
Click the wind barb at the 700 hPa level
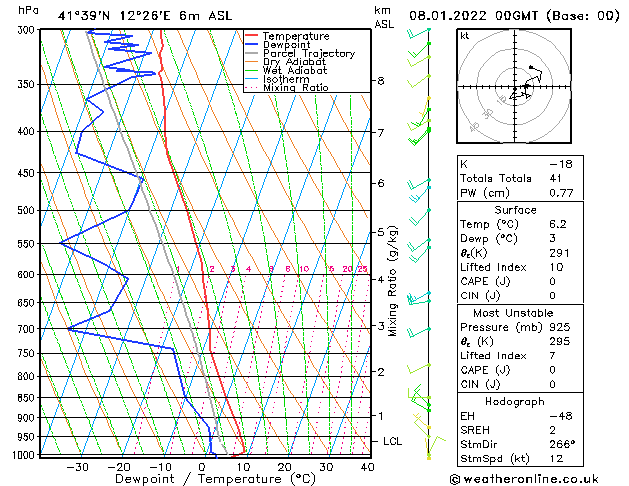click(418, 332)
